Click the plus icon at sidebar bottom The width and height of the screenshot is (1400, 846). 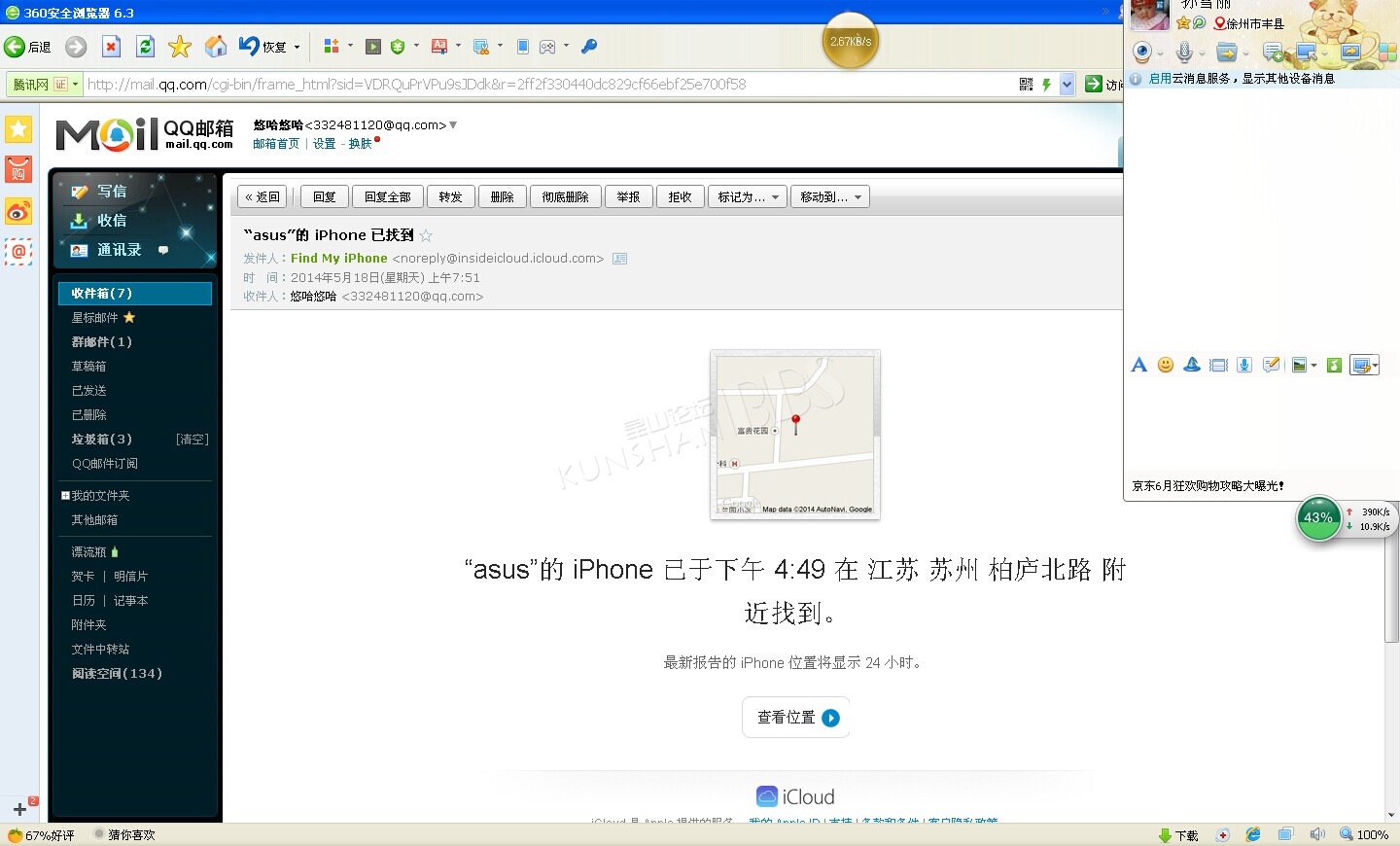(19, 809)
